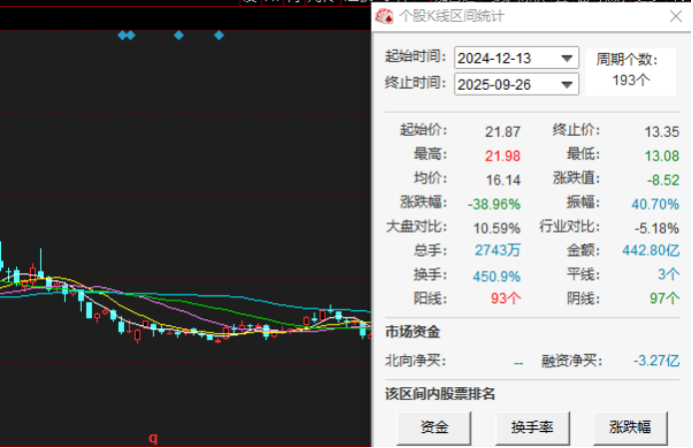Click the third blue diamond from the left
The height and width of the screenshot is (448, 693).
point(179,35)
